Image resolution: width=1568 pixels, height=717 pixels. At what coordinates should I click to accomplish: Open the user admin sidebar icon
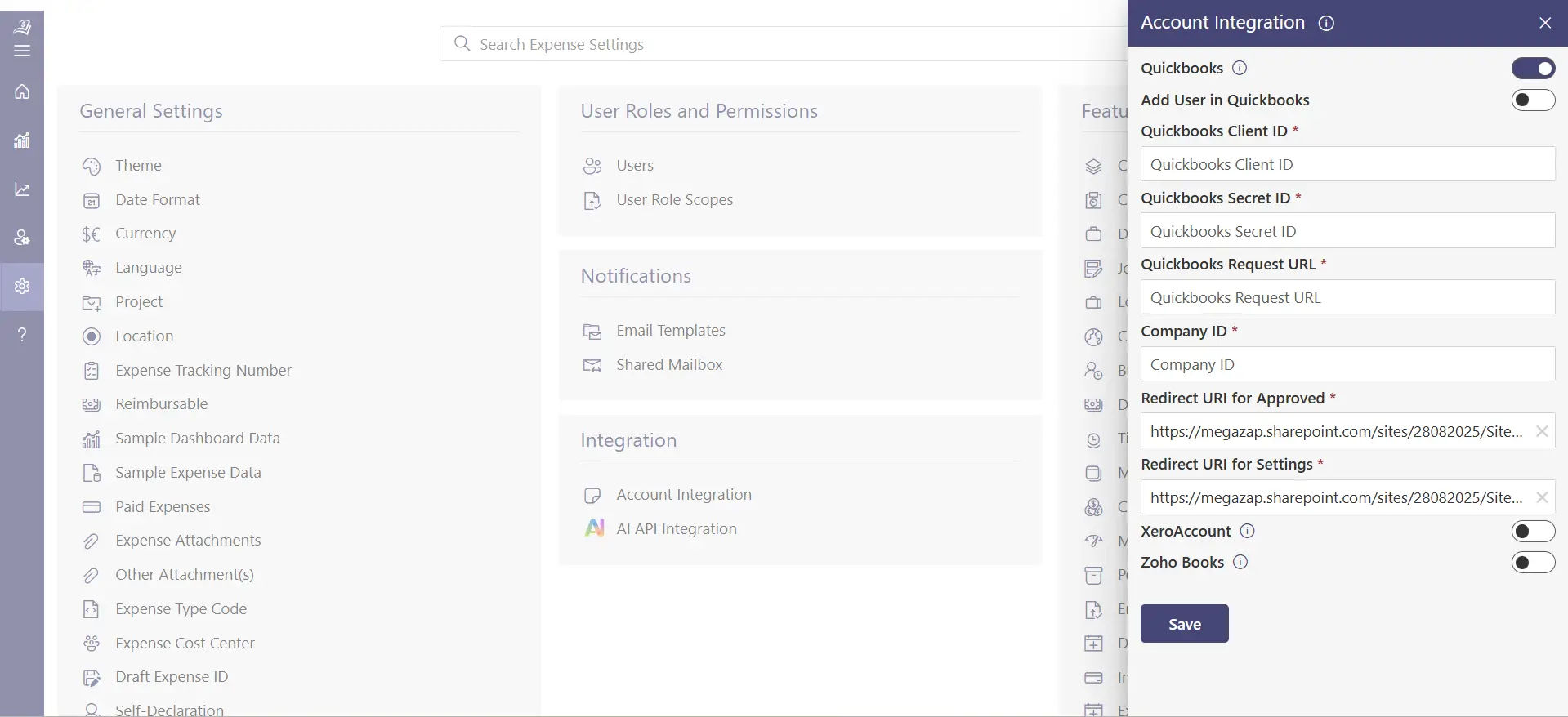(22, 238)
